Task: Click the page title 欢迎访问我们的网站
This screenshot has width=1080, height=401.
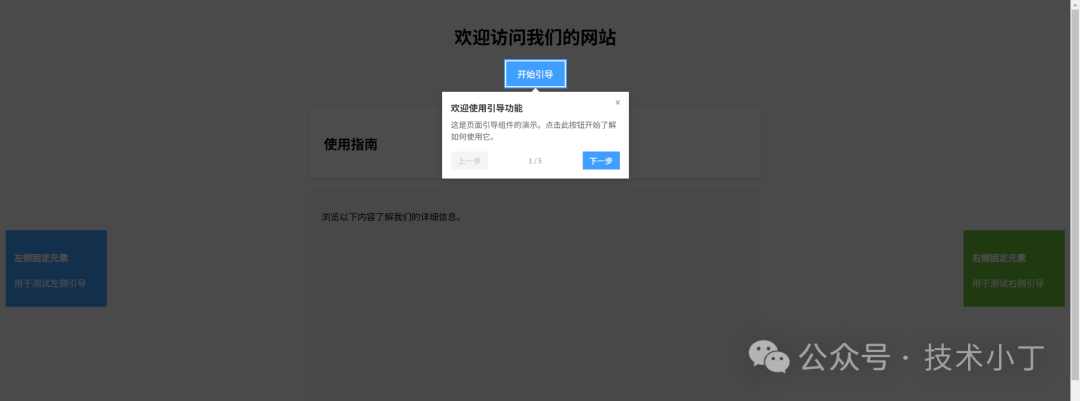Action: pos(535,38)
